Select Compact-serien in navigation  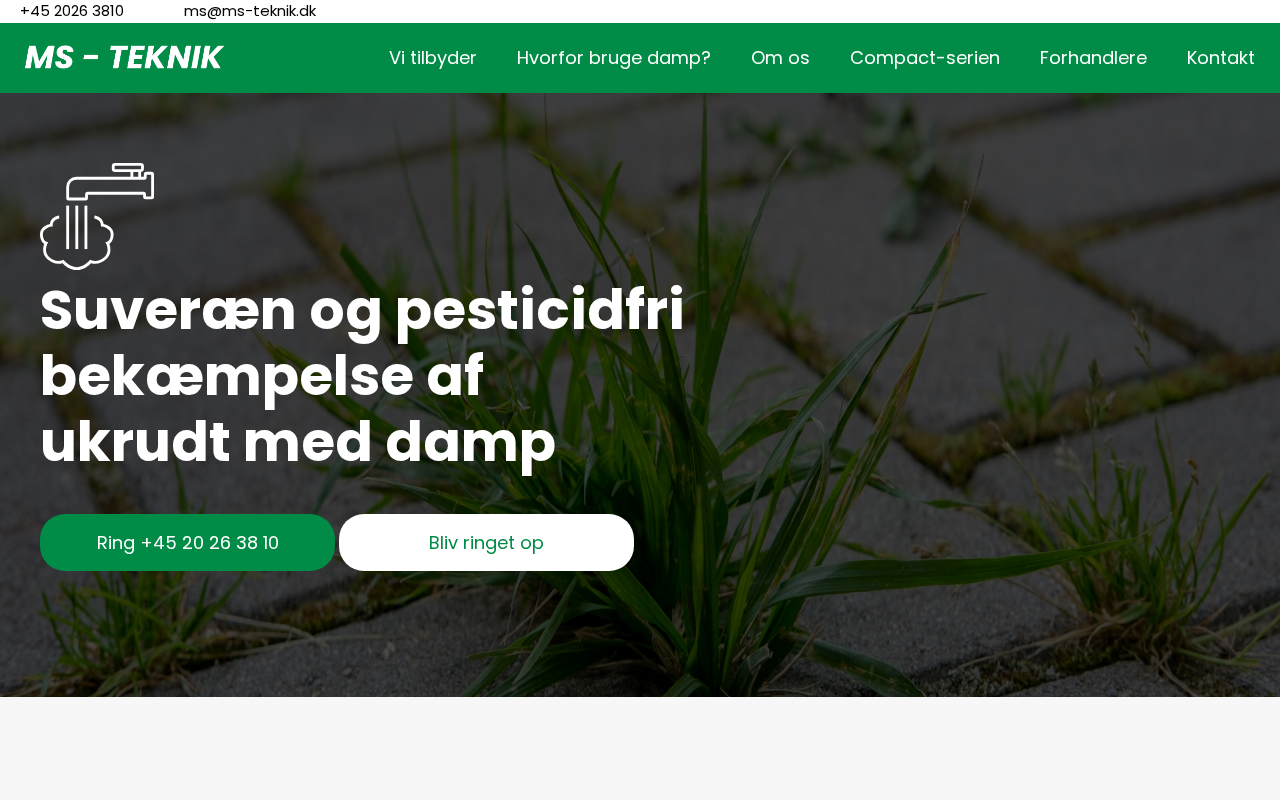[925, 58]
